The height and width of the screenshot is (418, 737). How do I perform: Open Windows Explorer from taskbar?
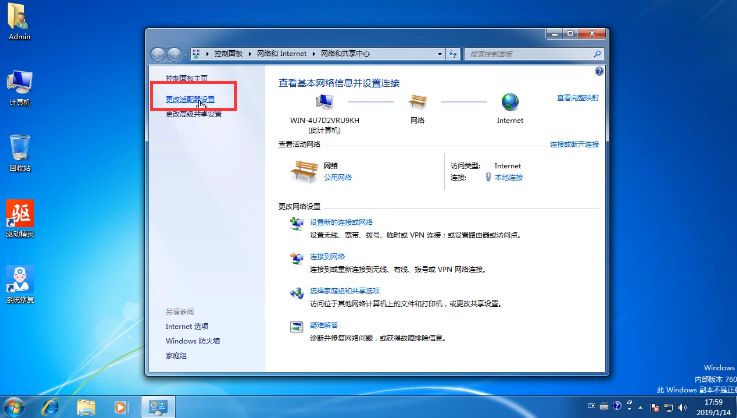click(86, 407)
